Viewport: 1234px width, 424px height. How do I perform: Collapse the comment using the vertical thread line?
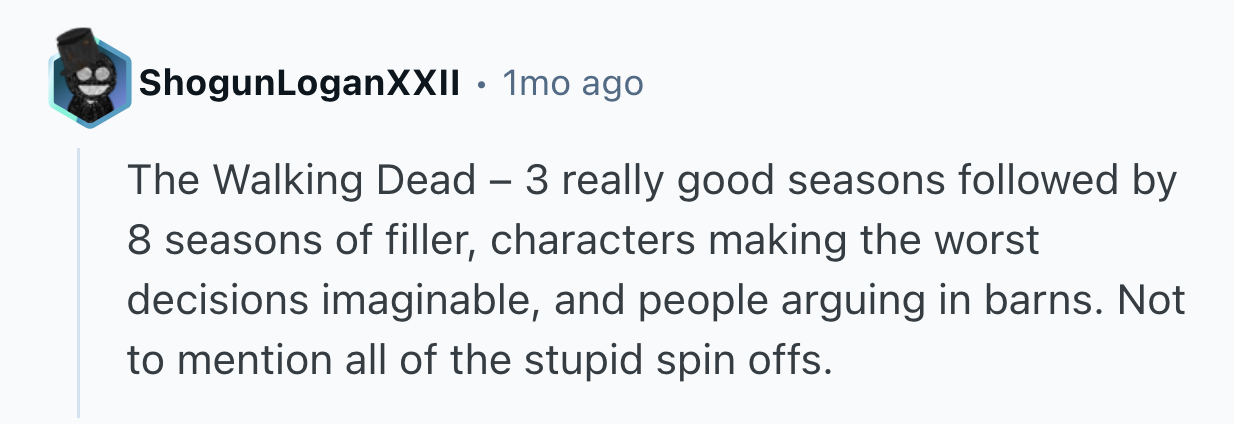tap(79, 280)
